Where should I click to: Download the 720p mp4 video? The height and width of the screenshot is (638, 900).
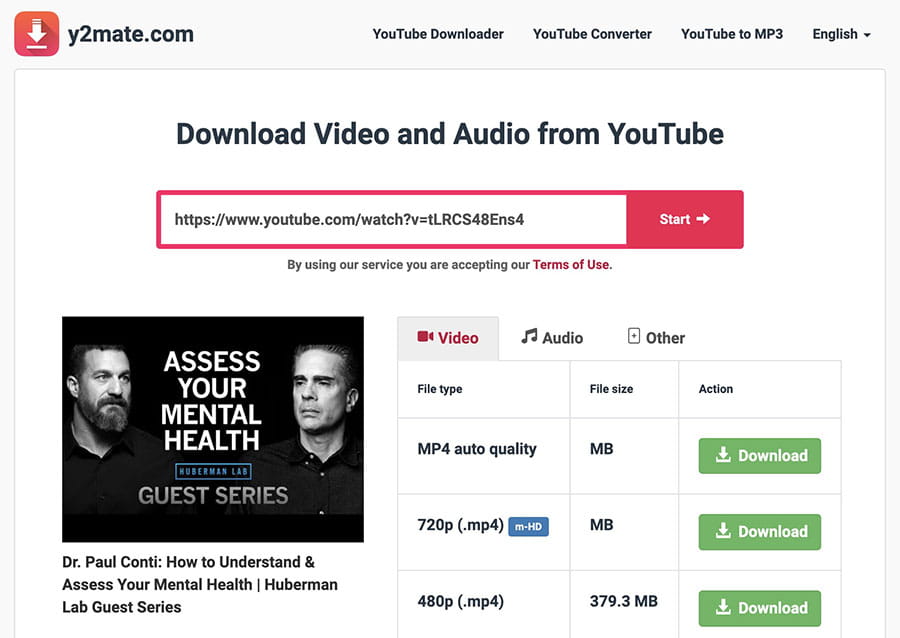coord(759,532)
